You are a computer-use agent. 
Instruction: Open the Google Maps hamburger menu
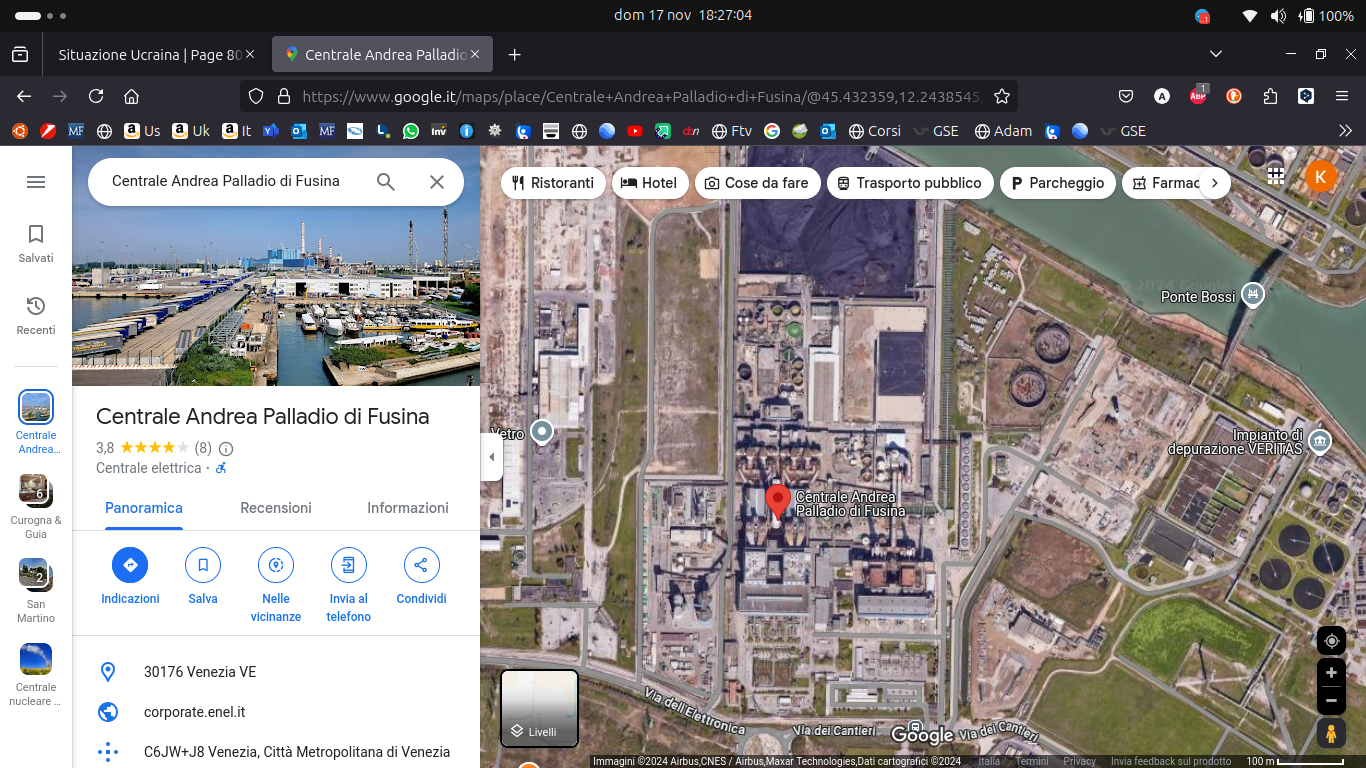36,182
